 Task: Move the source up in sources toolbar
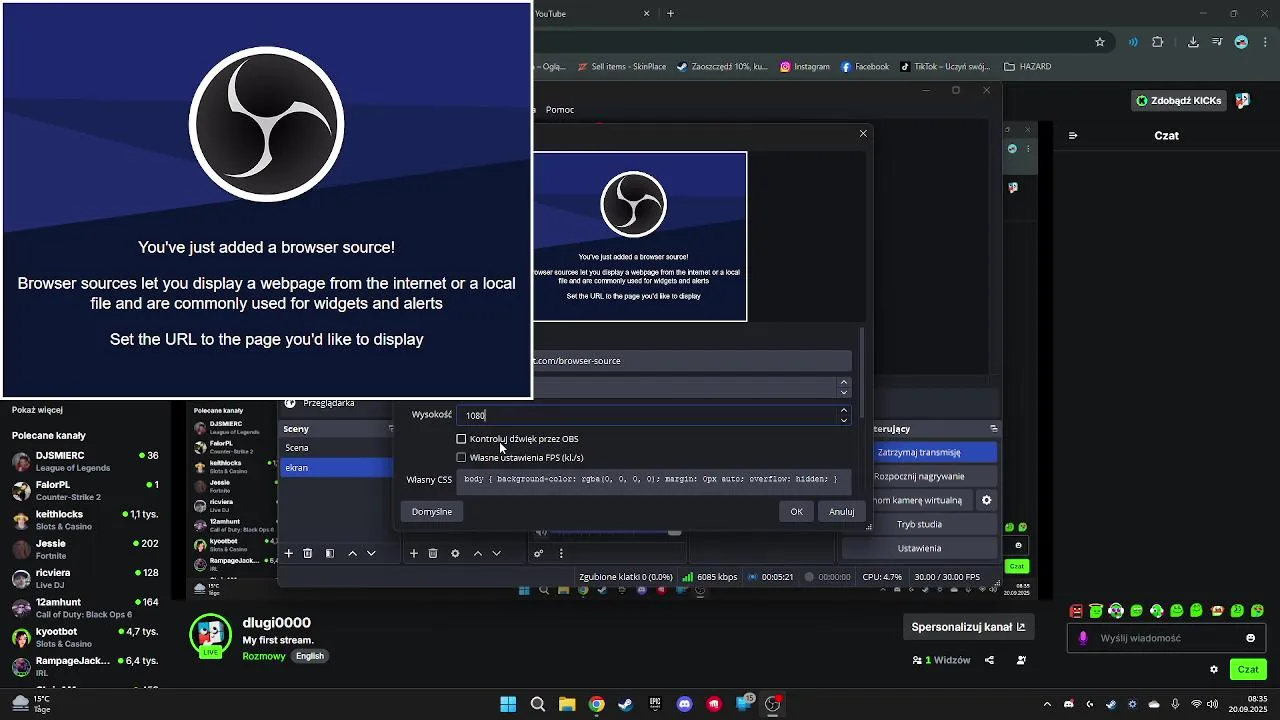tap(477, 553)
